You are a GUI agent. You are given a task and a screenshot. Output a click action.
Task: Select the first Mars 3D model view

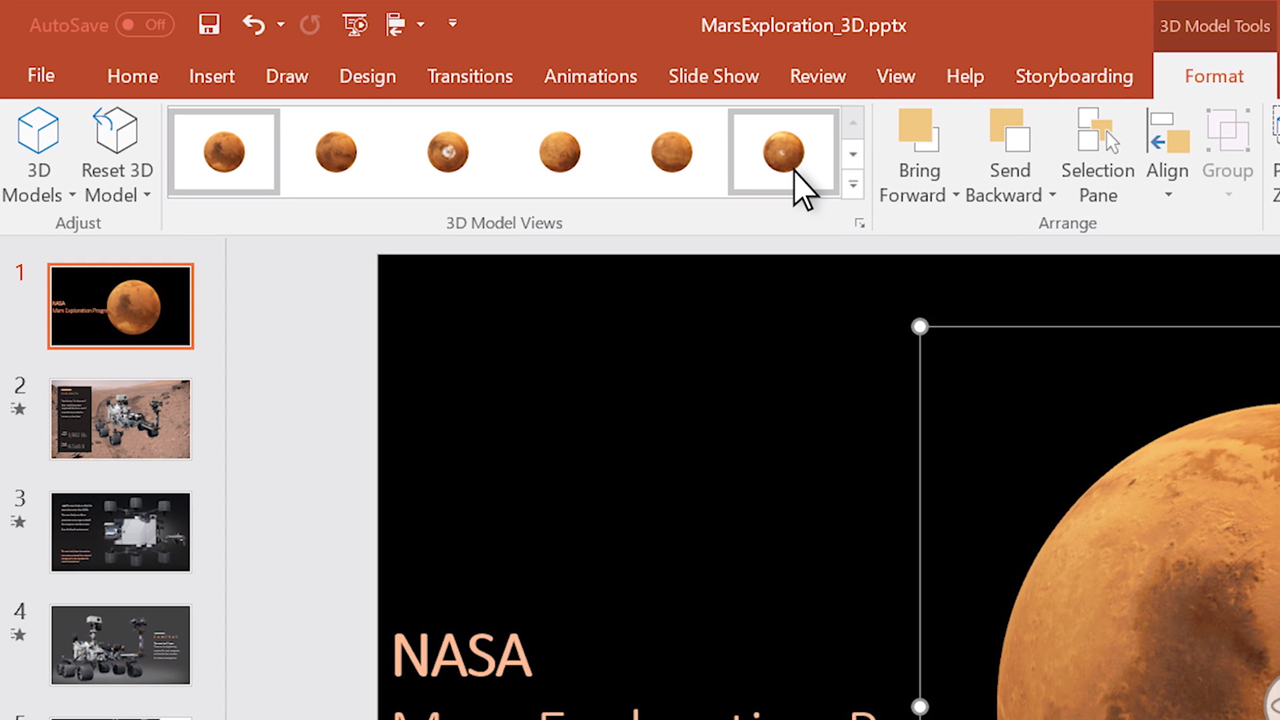tap(224, 152)
